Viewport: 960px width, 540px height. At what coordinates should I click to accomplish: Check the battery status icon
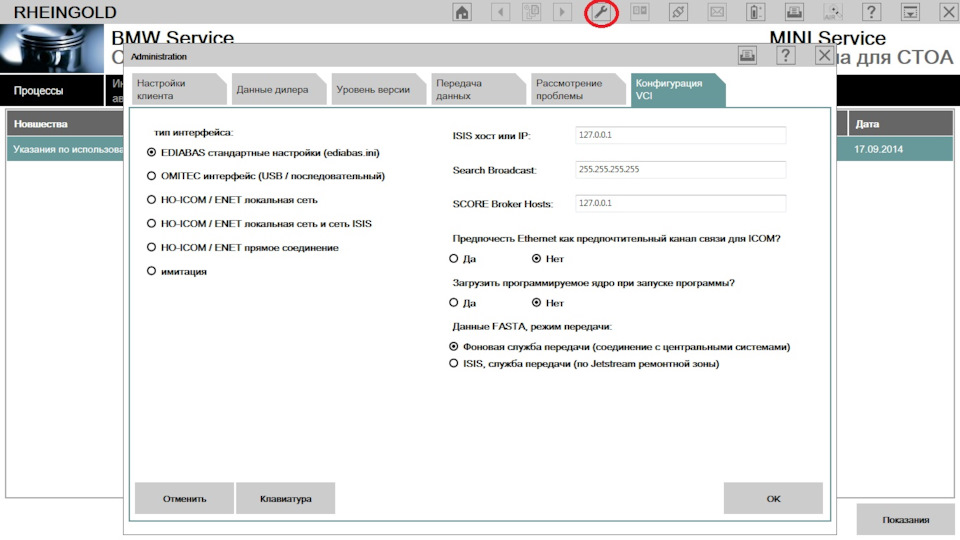(756, 12)
